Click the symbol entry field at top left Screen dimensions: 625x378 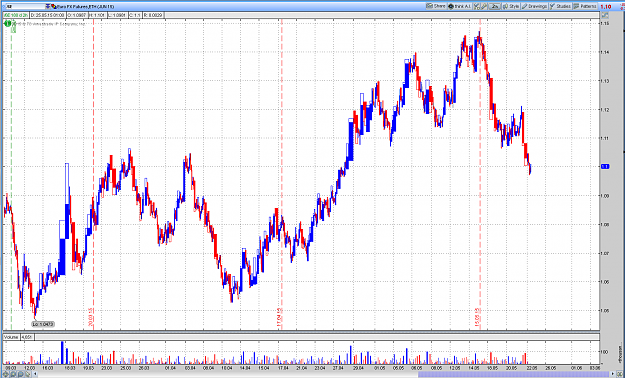coord(26,6)
